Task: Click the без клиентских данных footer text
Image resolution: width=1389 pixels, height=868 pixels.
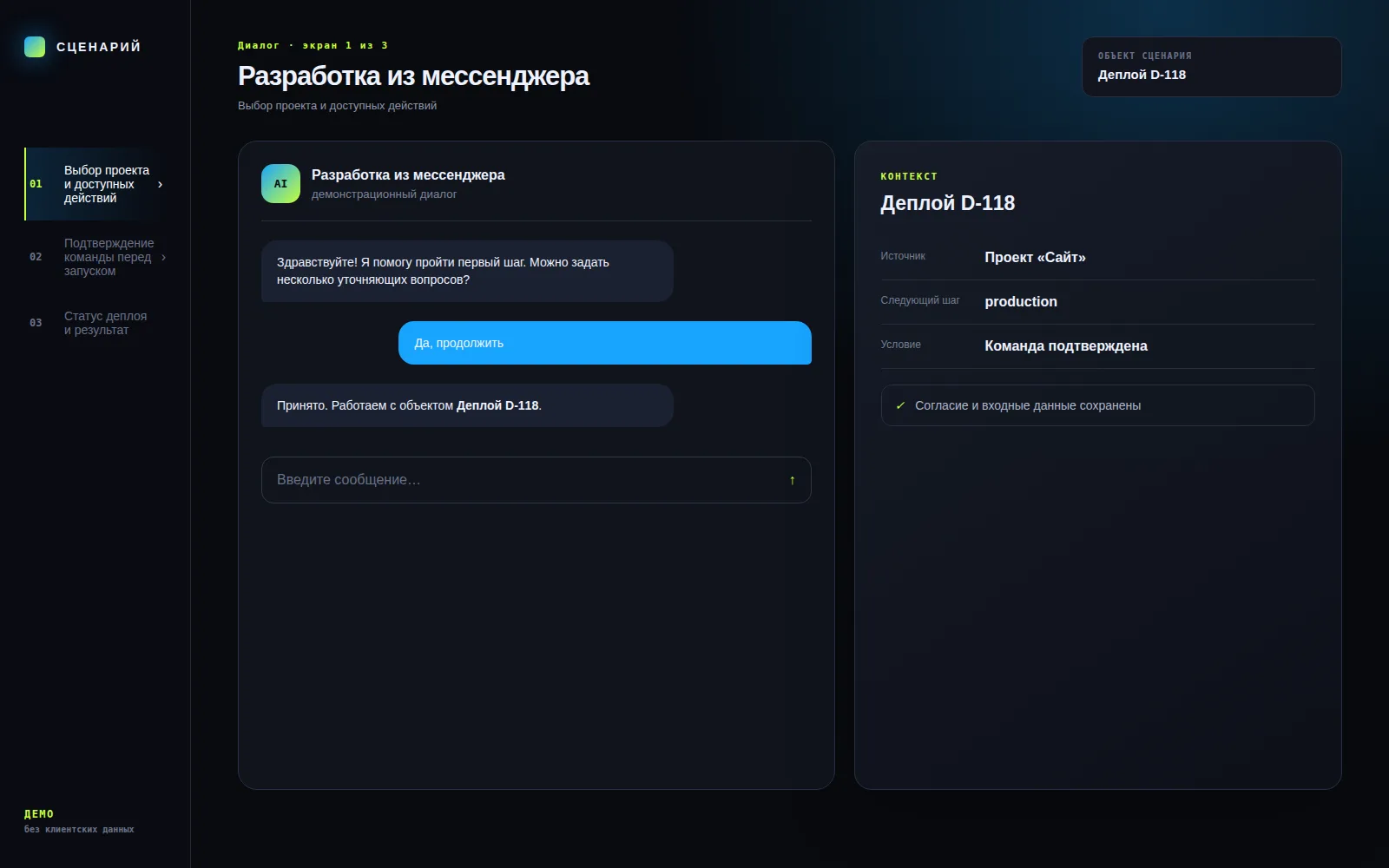Action: pos(79,830)
